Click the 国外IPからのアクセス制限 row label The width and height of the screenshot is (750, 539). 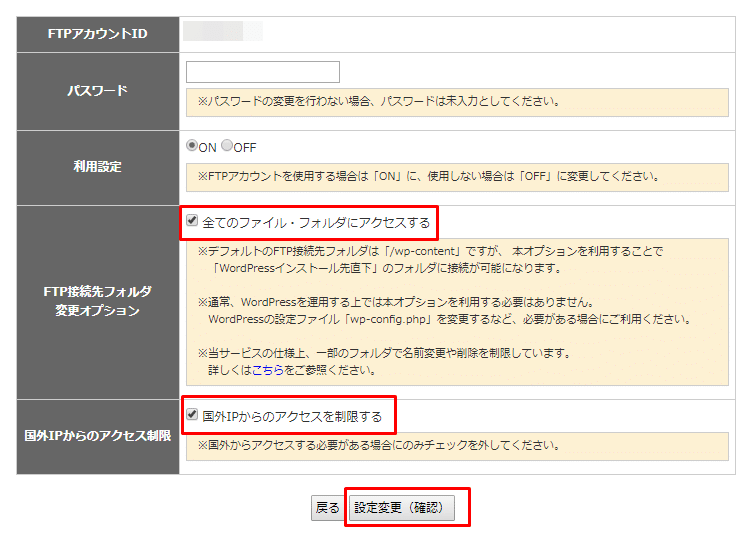click(98, 436)
